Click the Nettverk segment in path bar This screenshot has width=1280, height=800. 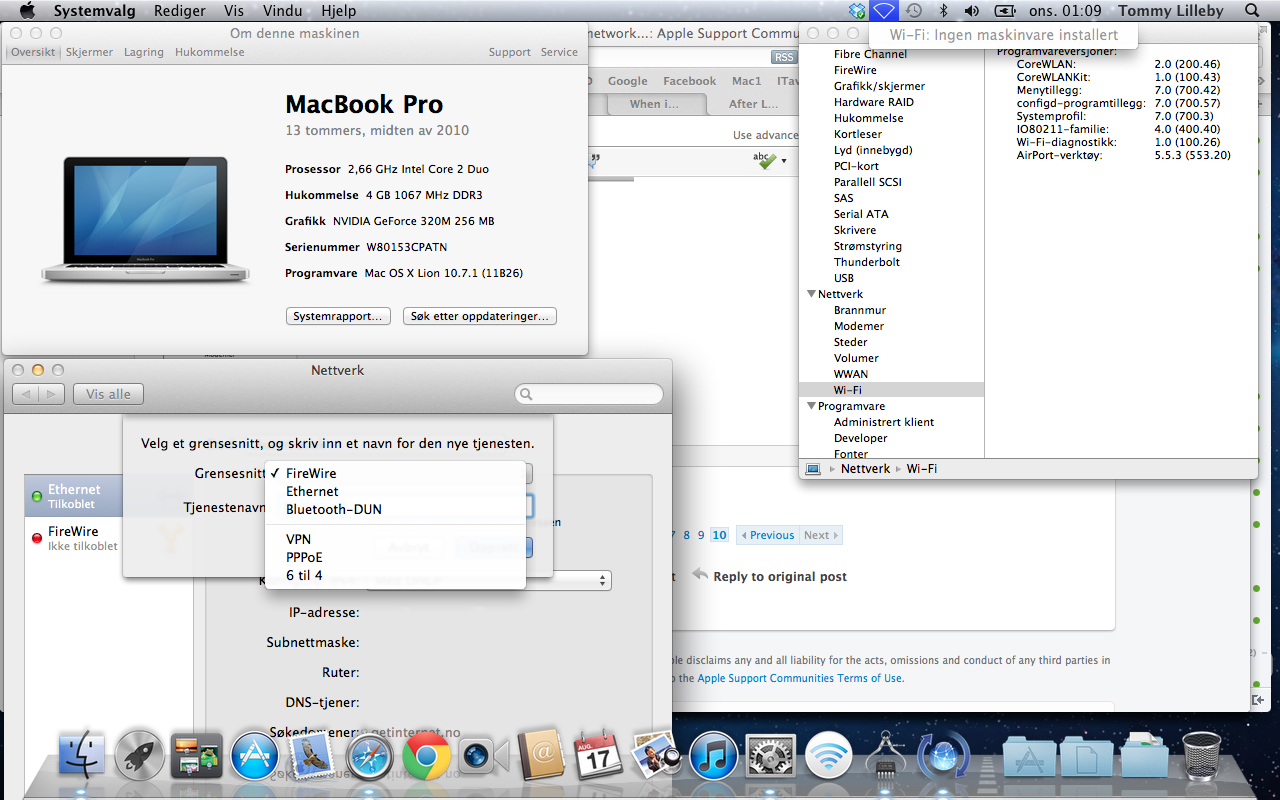point(865,469)
